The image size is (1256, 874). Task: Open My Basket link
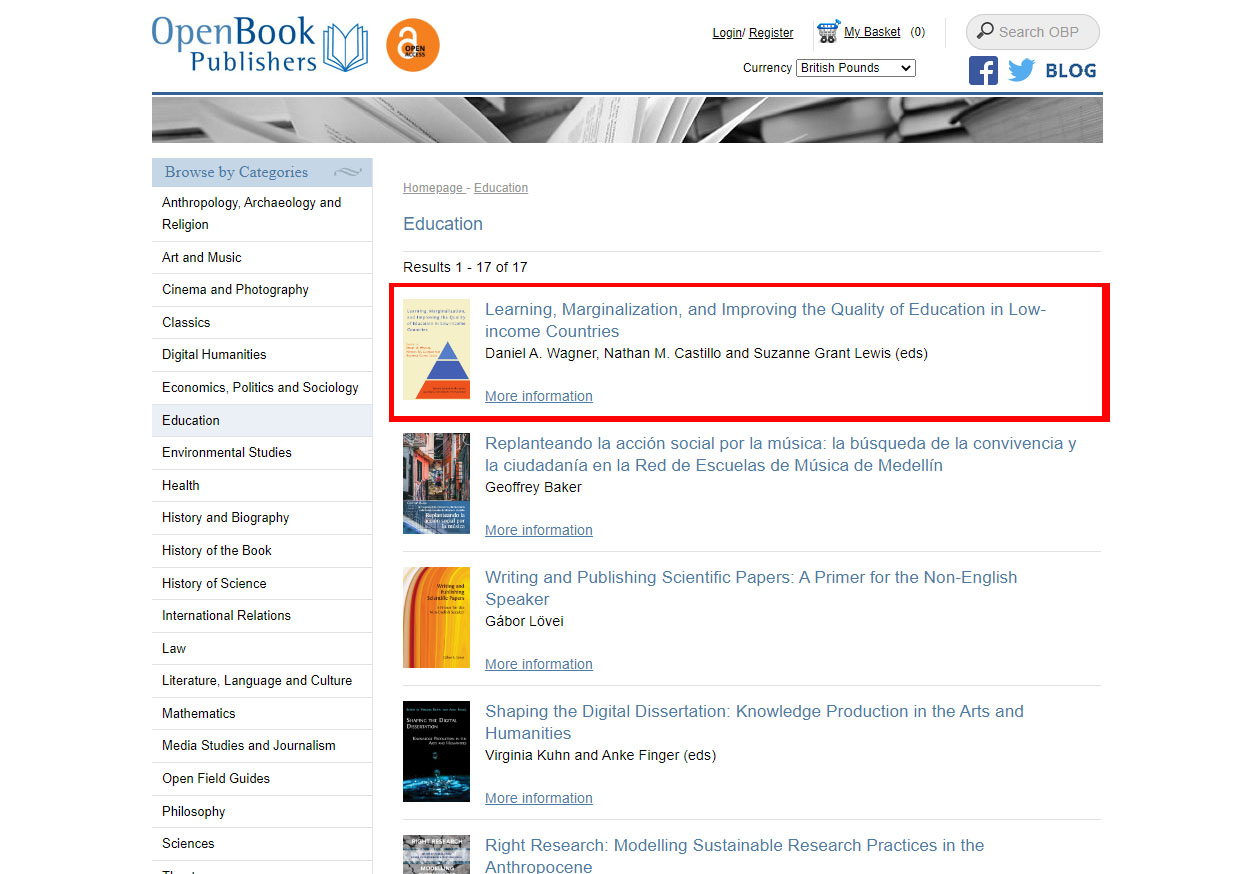click(872, 32)
